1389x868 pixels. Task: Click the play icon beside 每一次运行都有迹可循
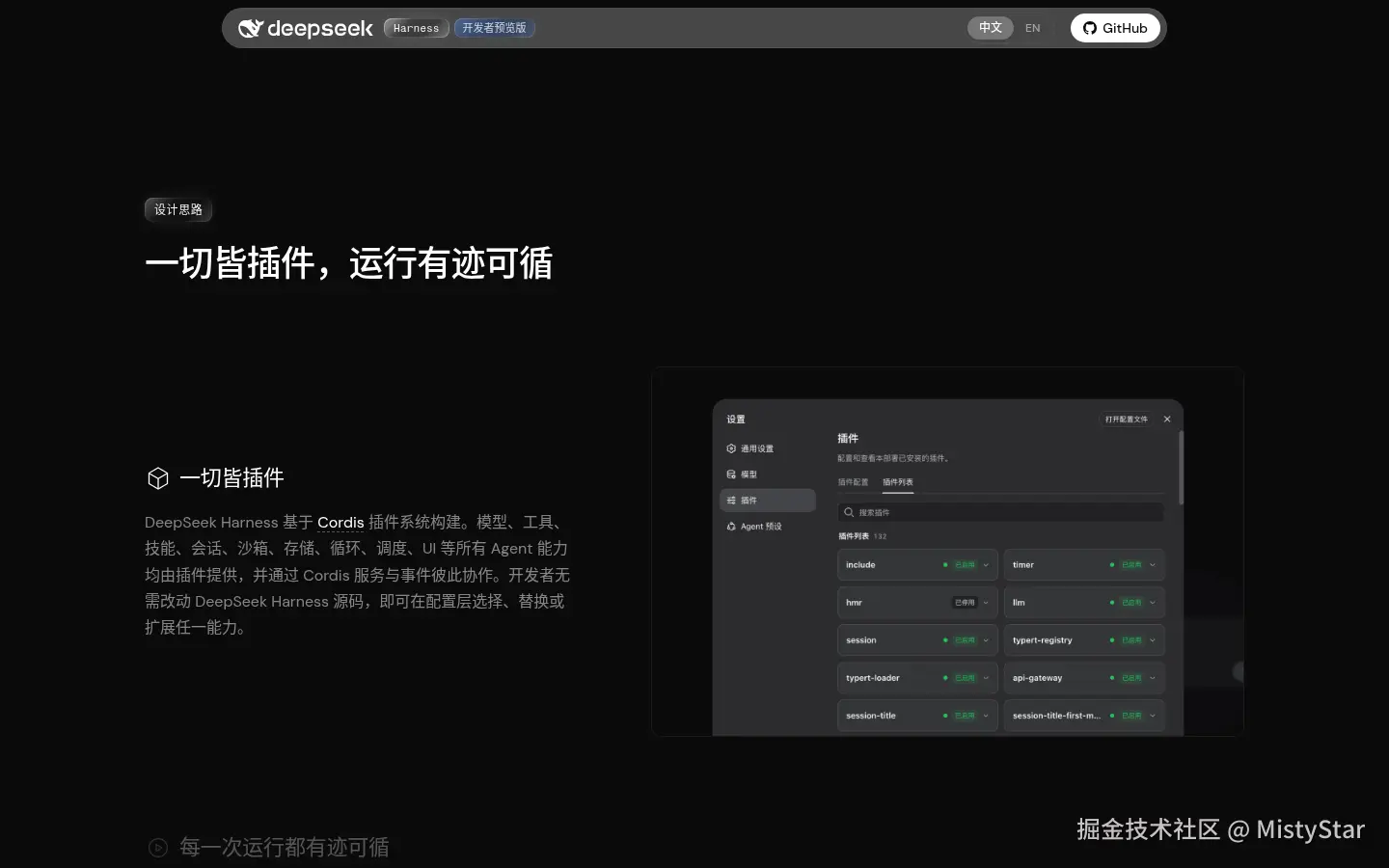(158, 848)
